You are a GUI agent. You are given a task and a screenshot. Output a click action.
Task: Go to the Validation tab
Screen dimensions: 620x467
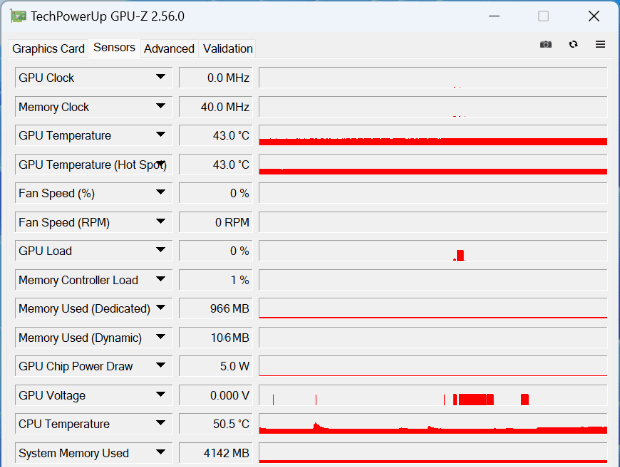tap(228, 49)
